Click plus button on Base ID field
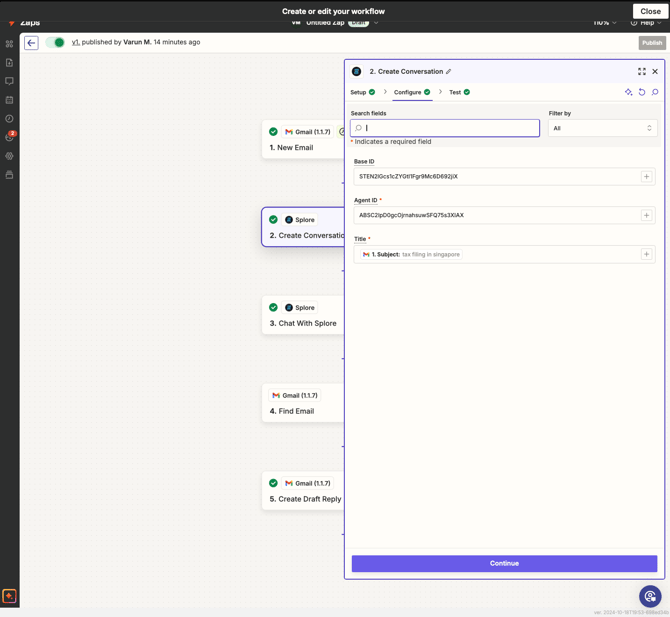The width and height of the screenshot is (670, 617). 646,176
